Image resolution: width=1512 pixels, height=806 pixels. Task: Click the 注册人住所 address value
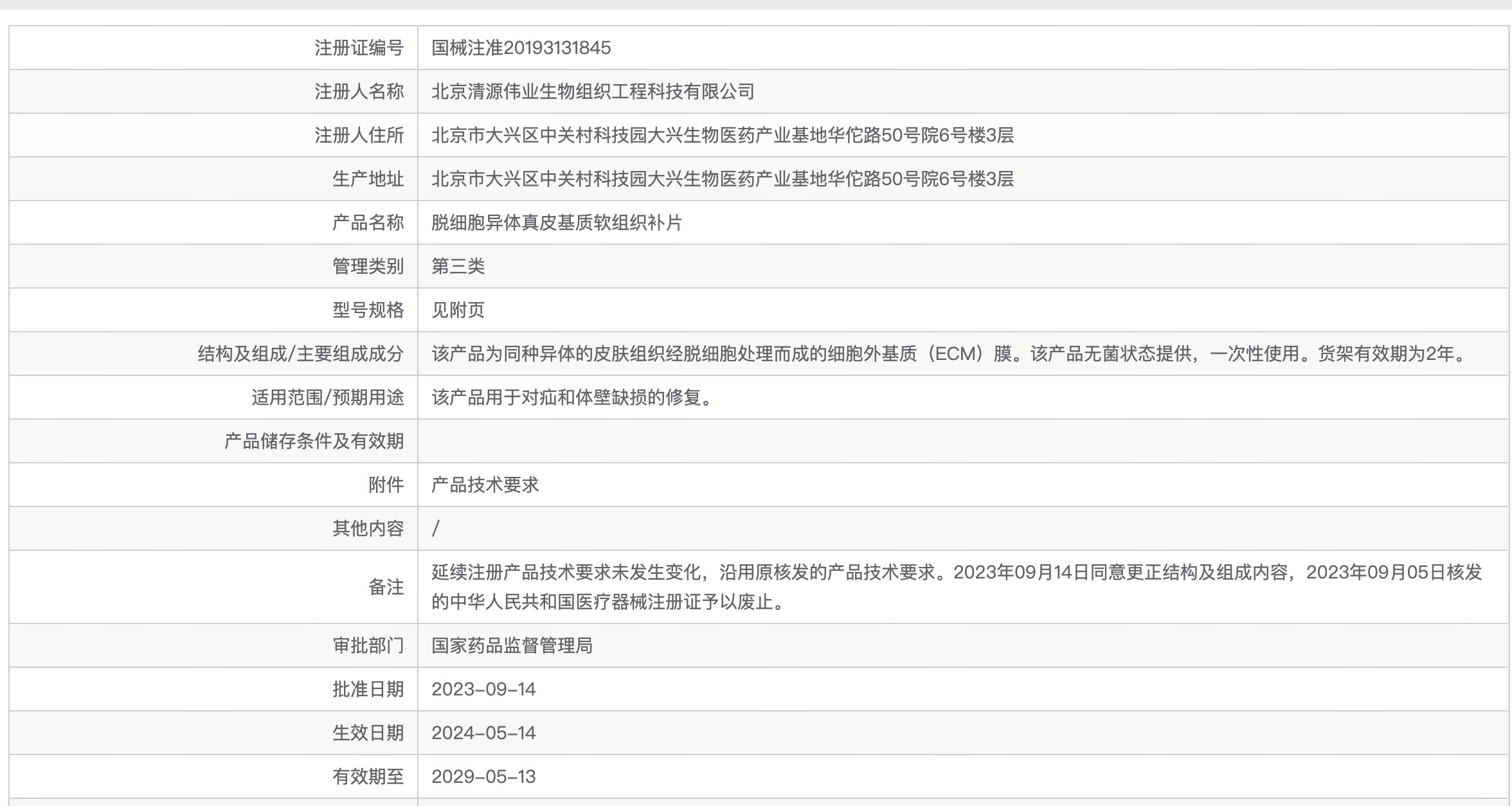(x=723, y=136)
